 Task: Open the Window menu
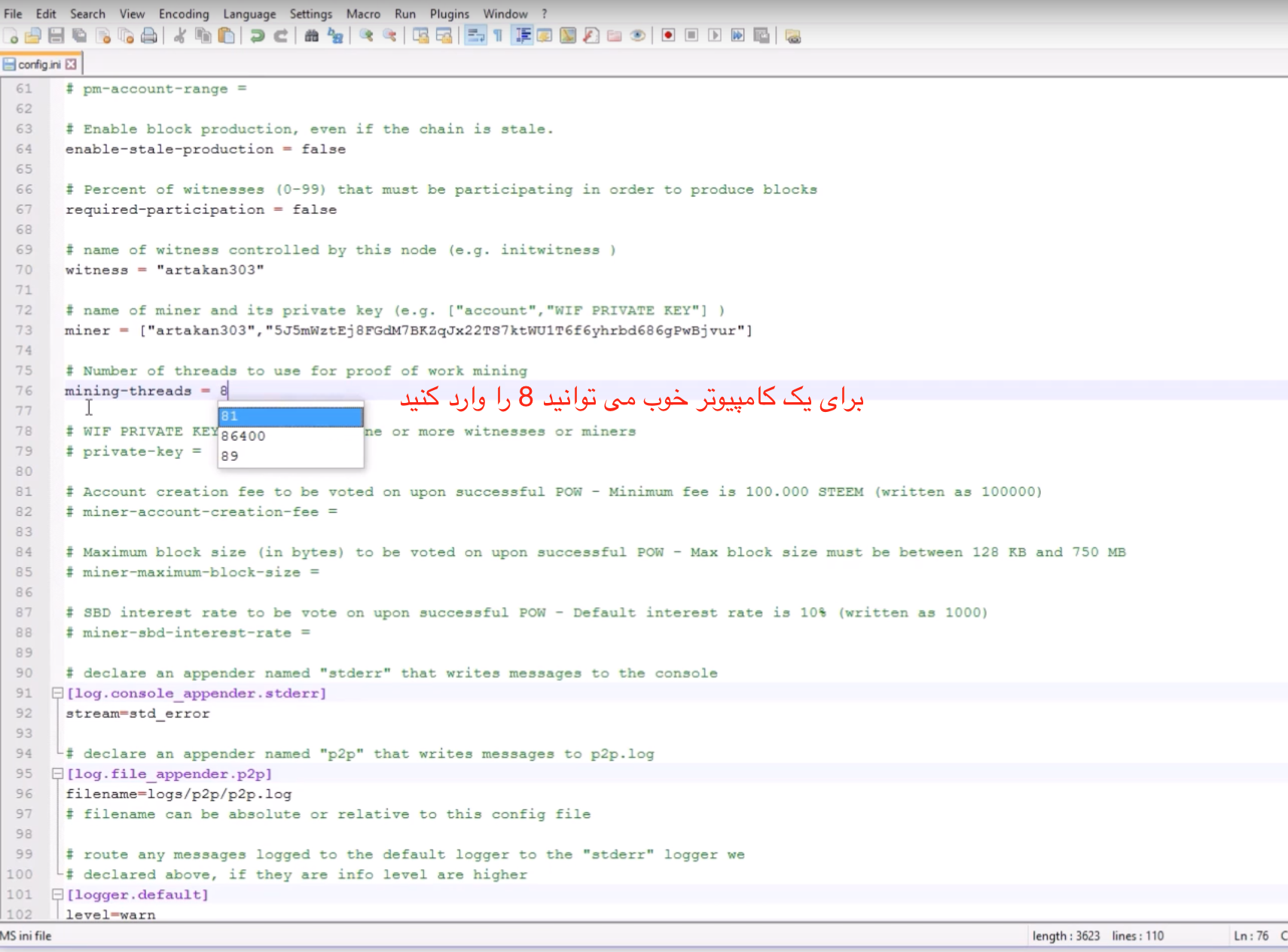[x=505, y=14]
